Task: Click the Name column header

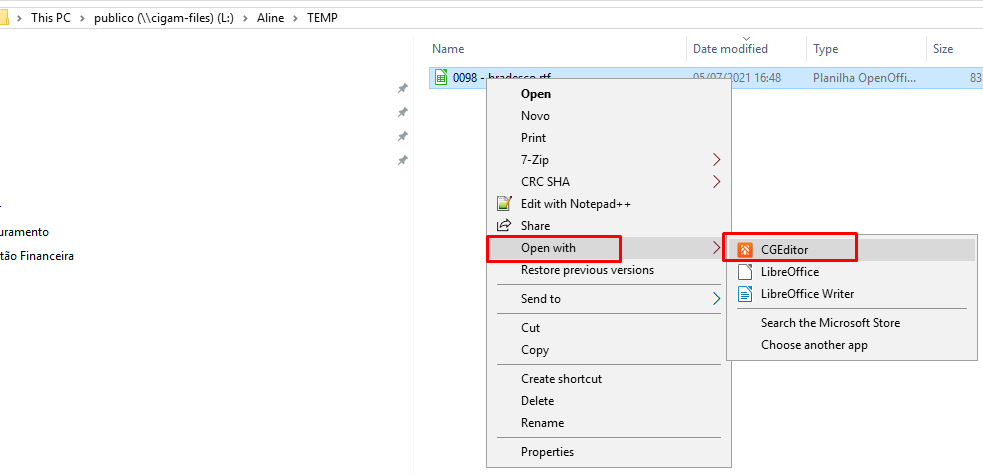Action: (448, 49)
